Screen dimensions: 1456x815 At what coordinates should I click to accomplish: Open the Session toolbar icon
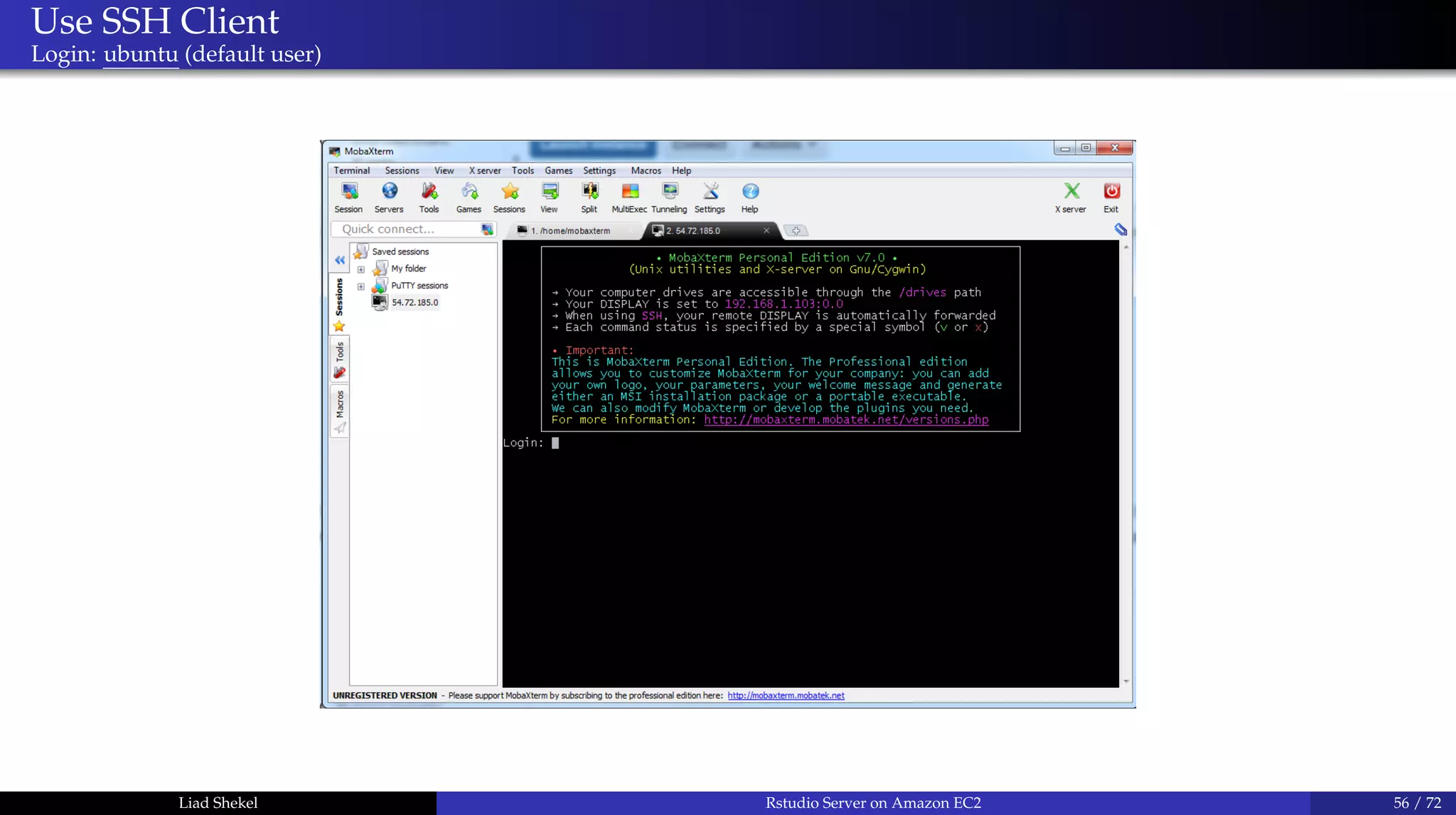pos(348,198)
